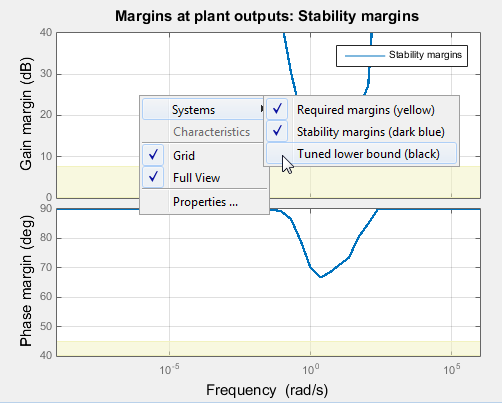Uncheck Stability margins (dark blue) system
The width and height of the screenshot is (502, 403).
coord(361,132)
